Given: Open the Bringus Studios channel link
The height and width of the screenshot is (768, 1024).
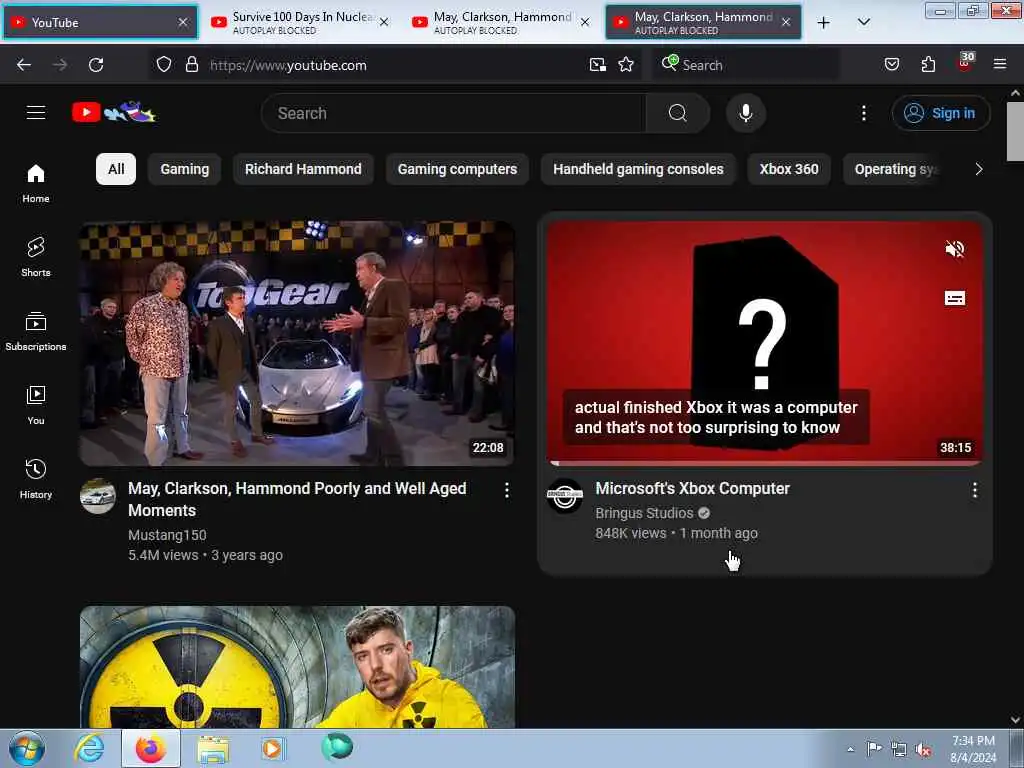Looking at the screenshot, I should [644, 513].
